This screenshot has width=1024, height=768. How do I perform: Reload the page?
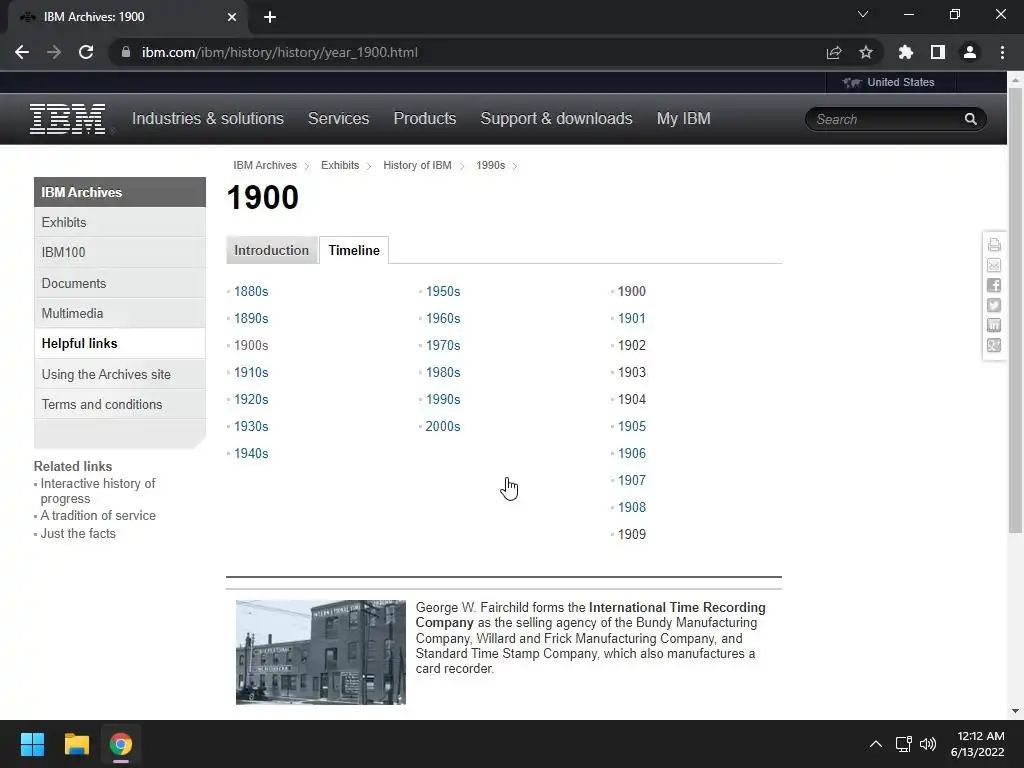pos(86,52)
